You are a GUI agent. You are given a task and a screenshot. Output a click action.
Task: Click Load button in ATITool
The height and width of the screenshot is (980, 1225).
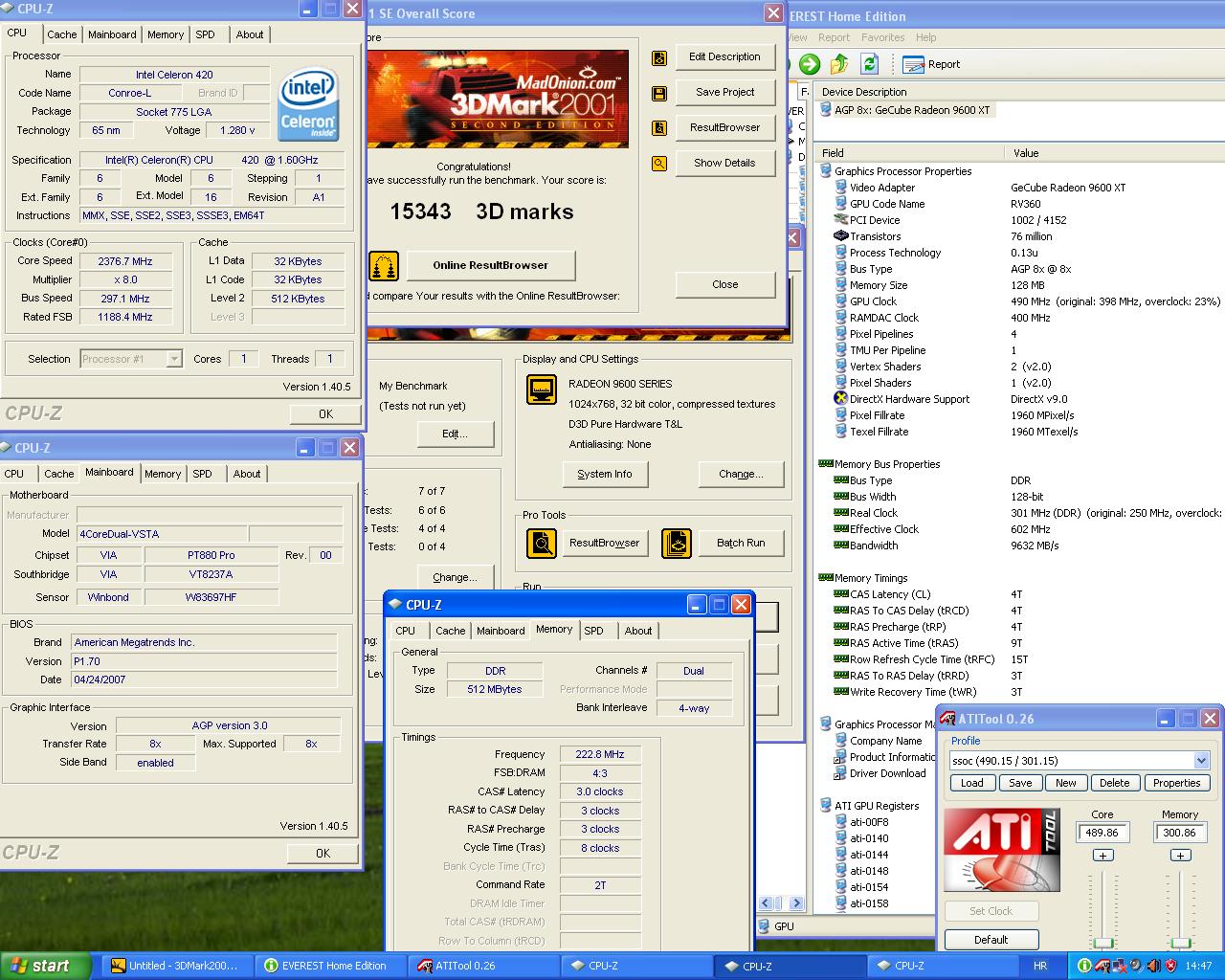pos(972,783)
